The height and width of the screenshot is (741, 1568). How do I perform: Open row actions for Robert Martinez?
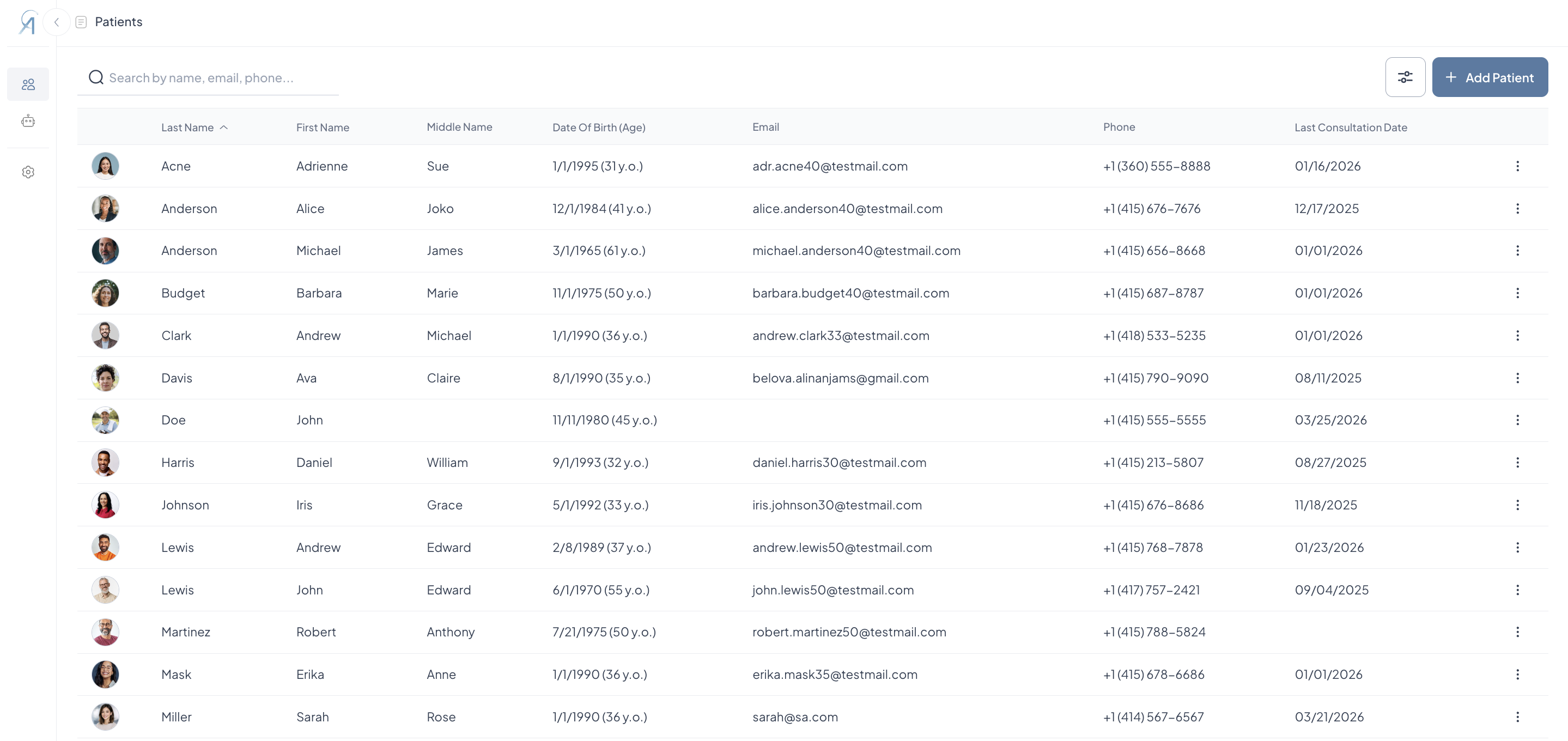(x=1517, y=632)
